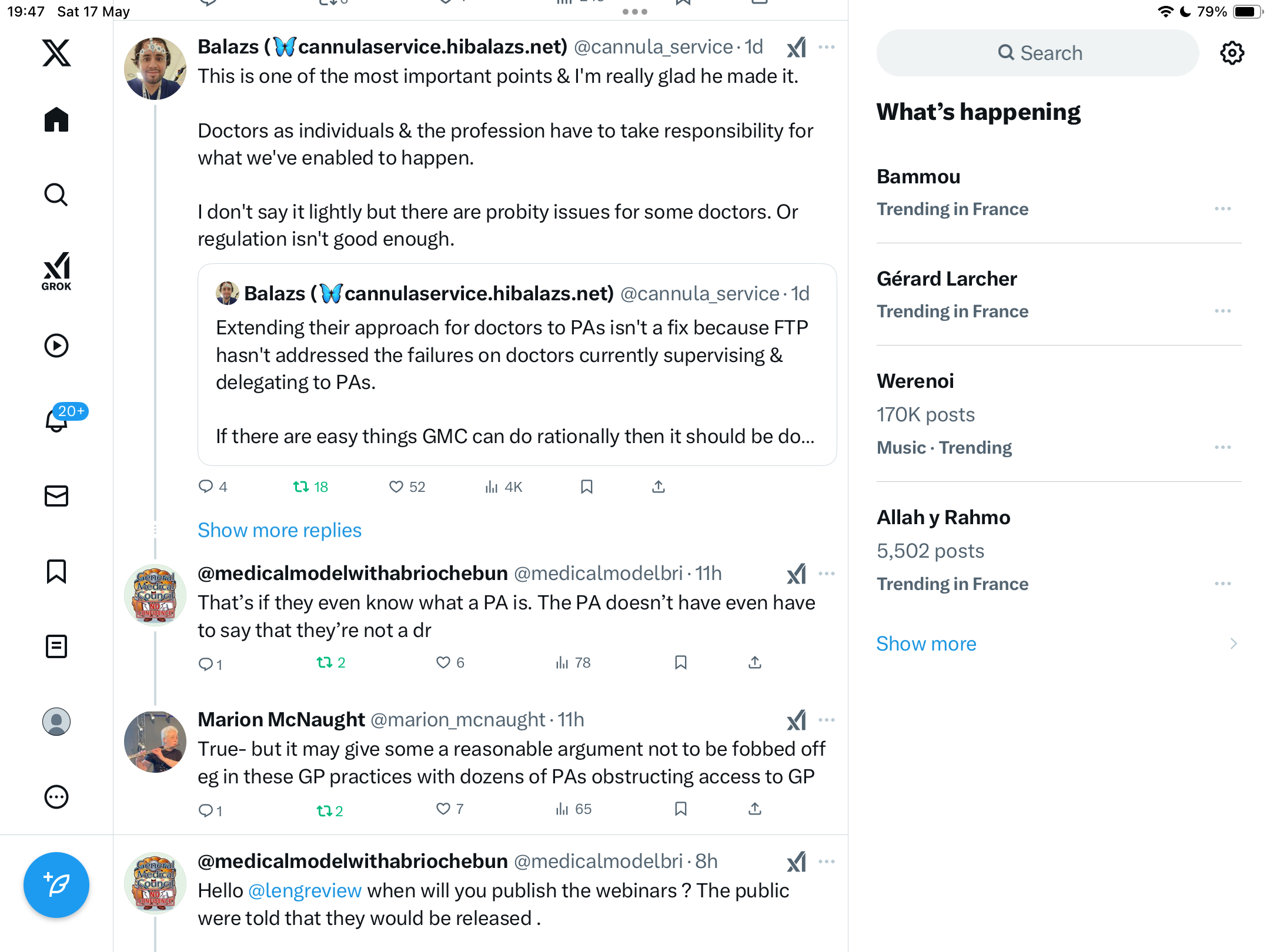Image resolution: width=1270 pixels, height=952 pixels.
Task: Open the @lengreview mention link
Action: pos(305,890)
